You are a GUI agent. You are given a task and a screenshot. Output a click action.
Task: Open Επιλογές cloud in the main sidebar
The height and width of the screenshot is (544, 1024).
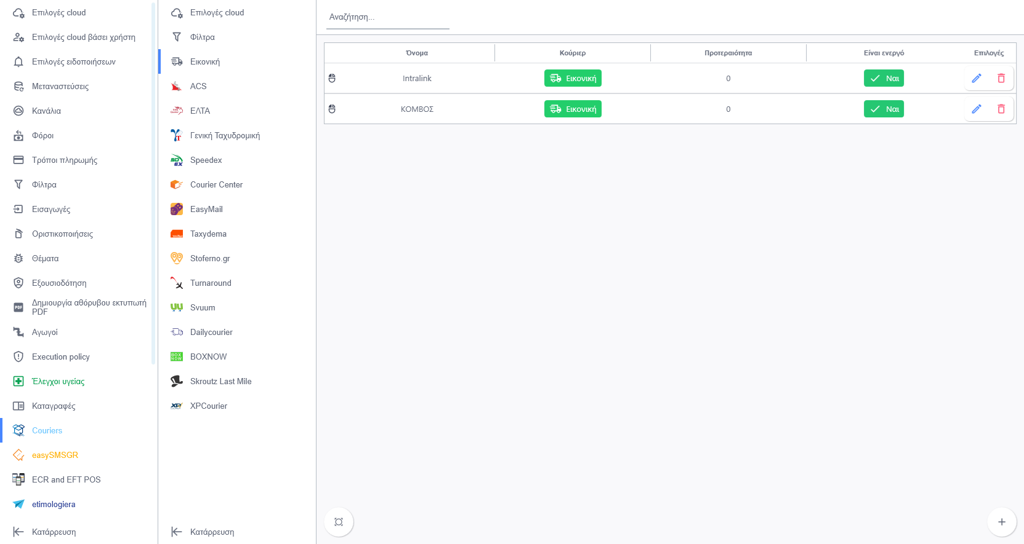59,12
